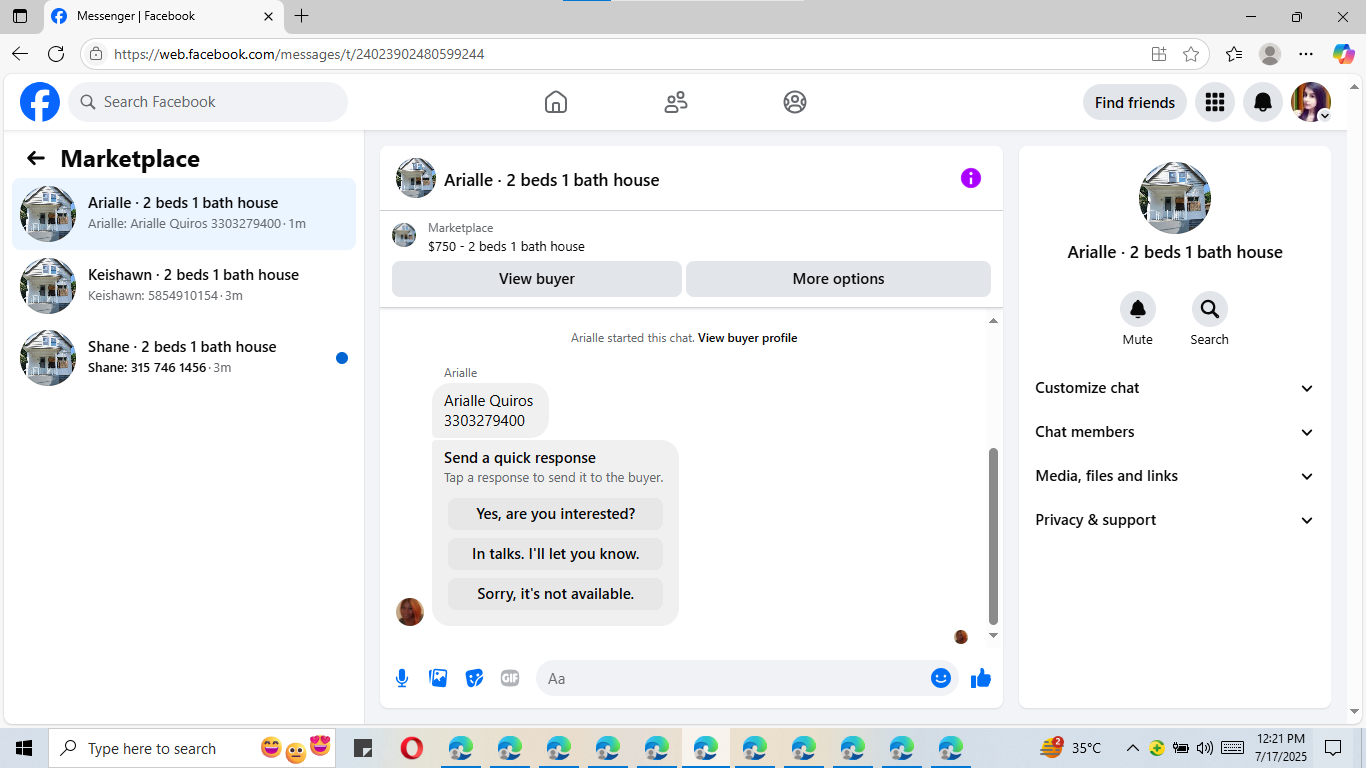
Task: Go back in the browser
Action: (20, 54)
